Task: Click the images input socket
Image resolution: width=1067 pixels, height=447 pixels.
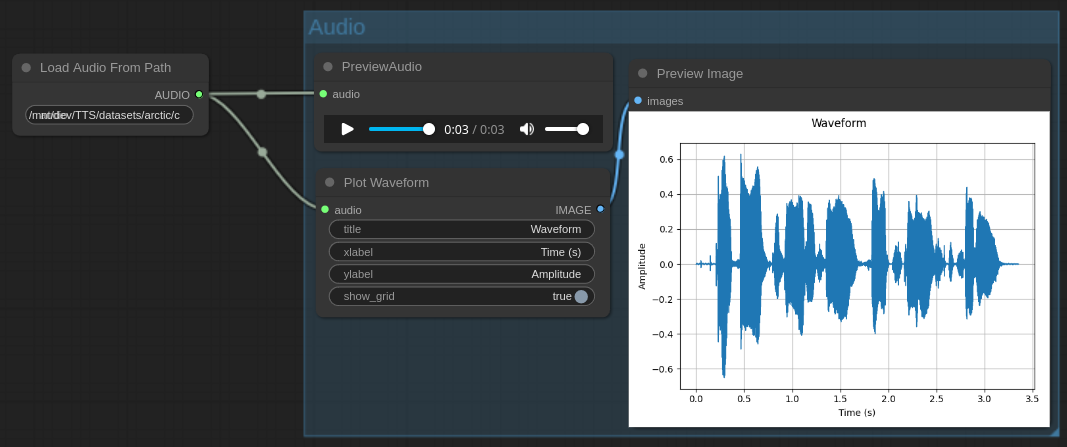Action: pos(638,101)
